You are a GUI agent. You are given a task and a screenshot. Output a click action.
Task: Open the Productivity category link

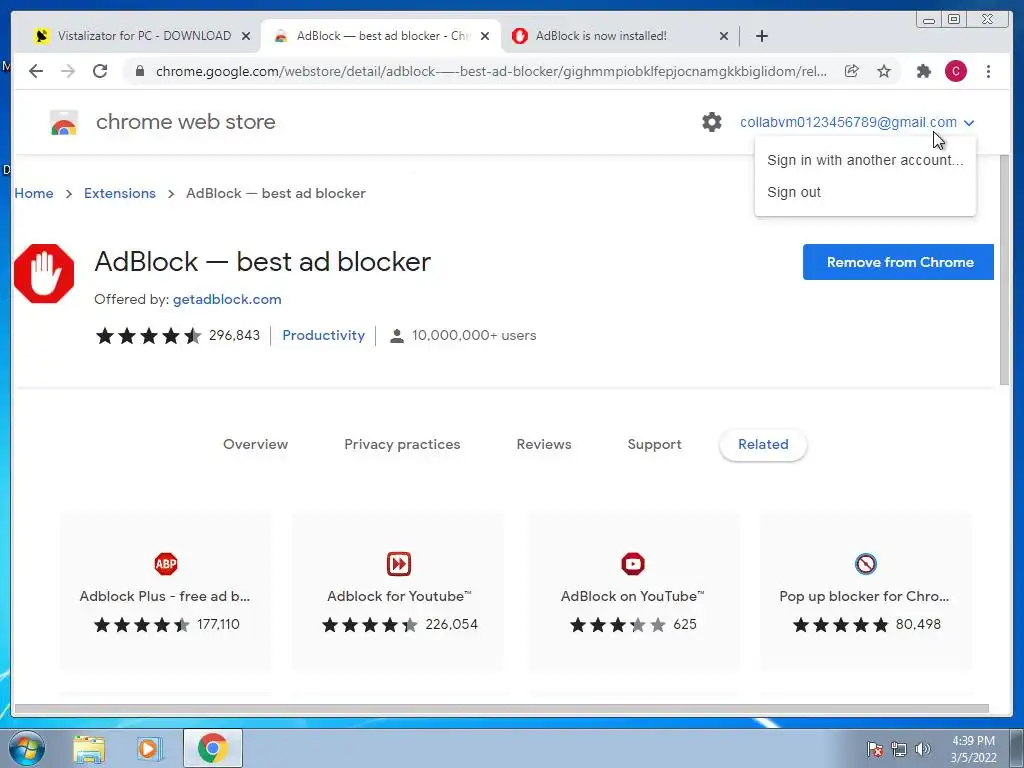[323, 335]
